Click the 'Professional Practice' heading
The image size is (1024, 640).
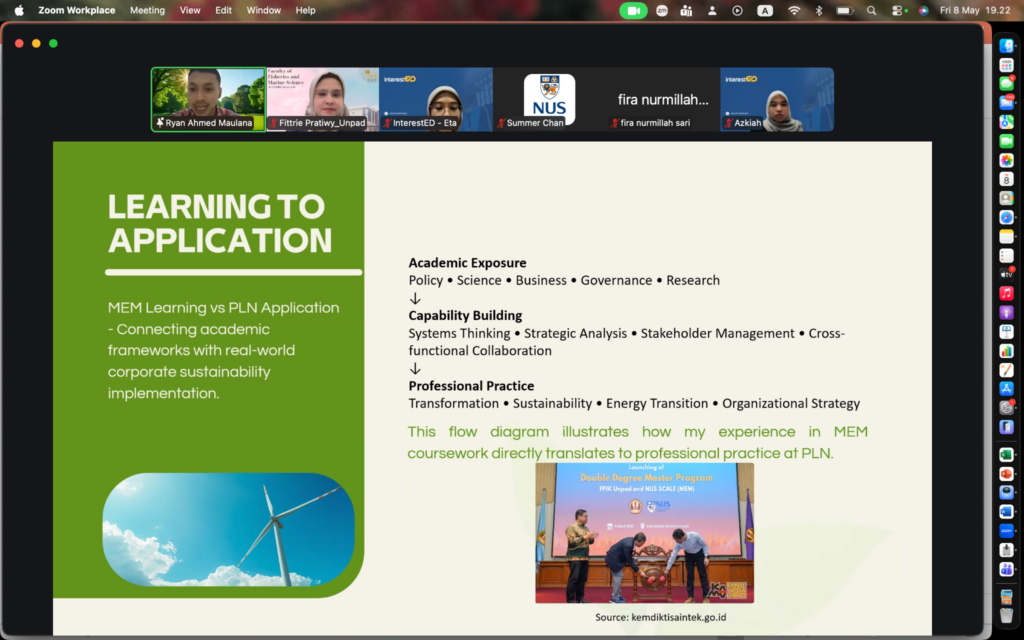click(x=472, y=386)
